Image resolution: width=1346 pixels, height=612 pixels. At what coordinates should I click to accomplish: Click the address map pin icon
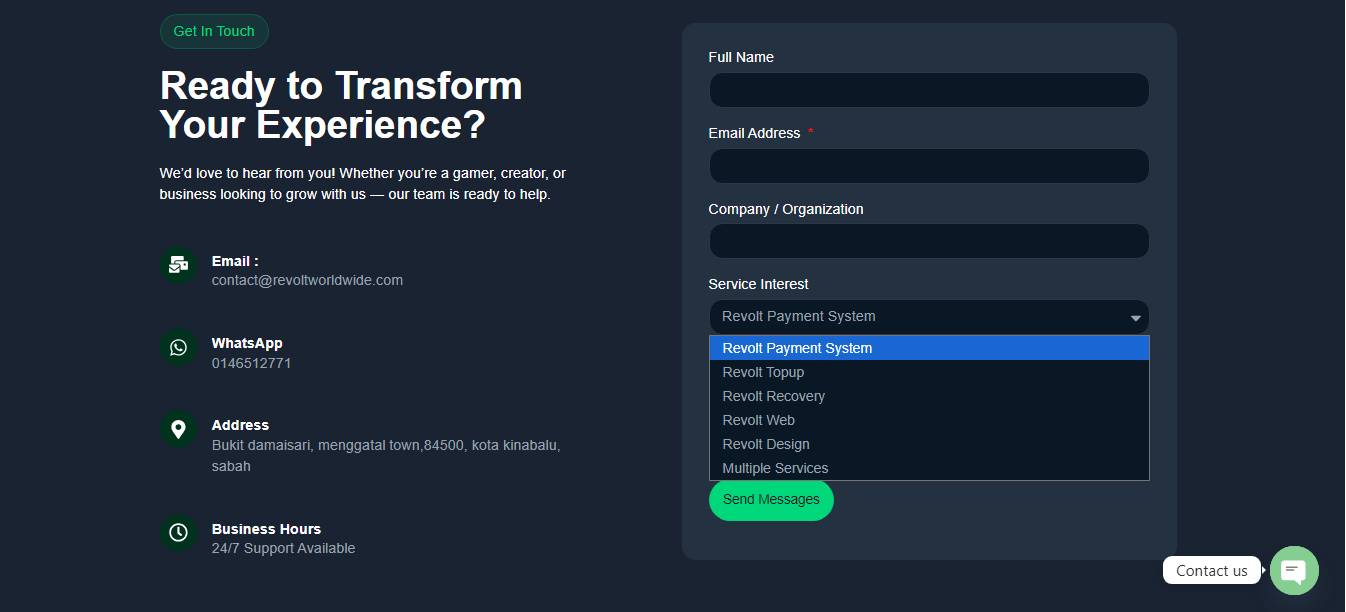point(178,429)
